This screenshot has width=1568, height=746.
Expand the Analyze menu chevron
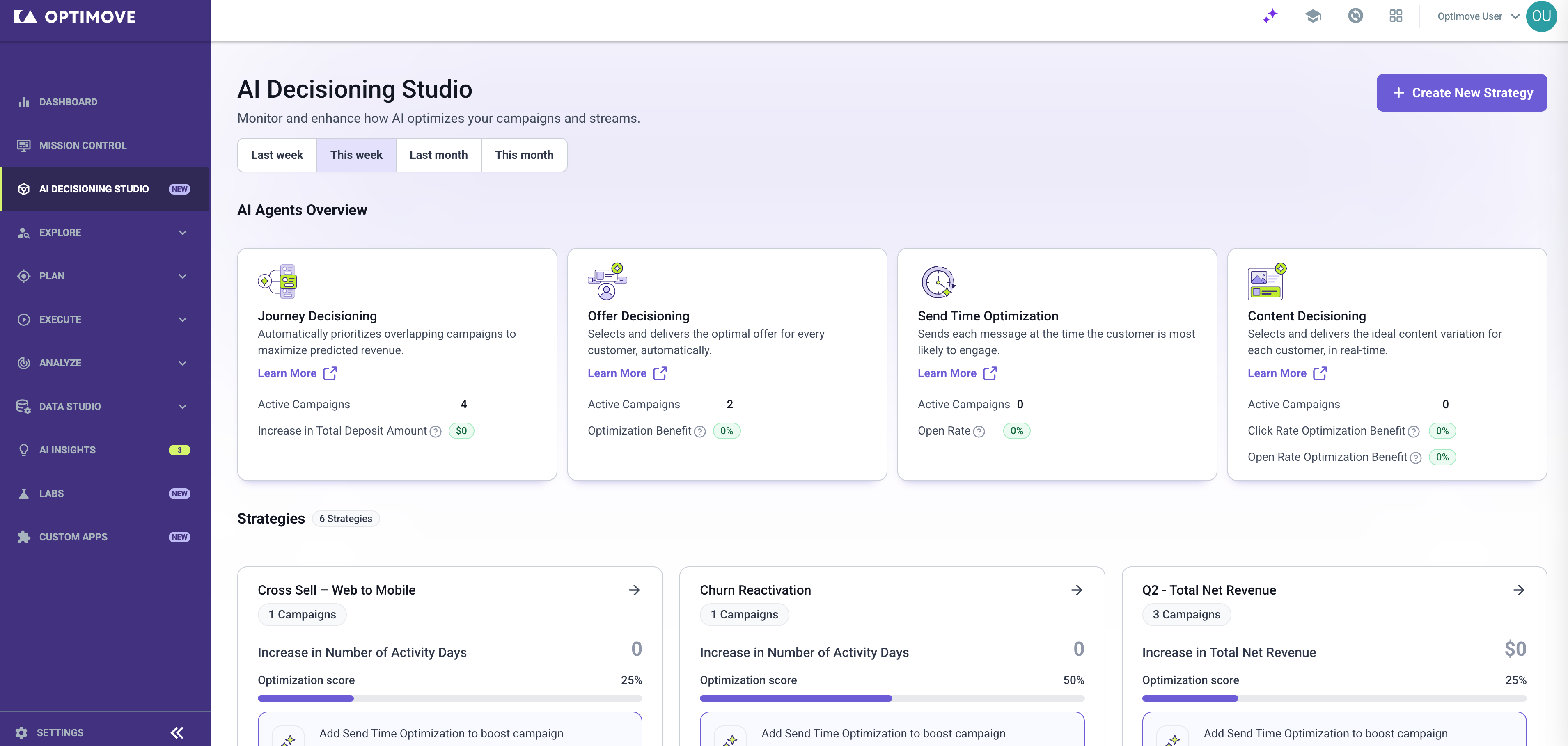coord(183,363)
